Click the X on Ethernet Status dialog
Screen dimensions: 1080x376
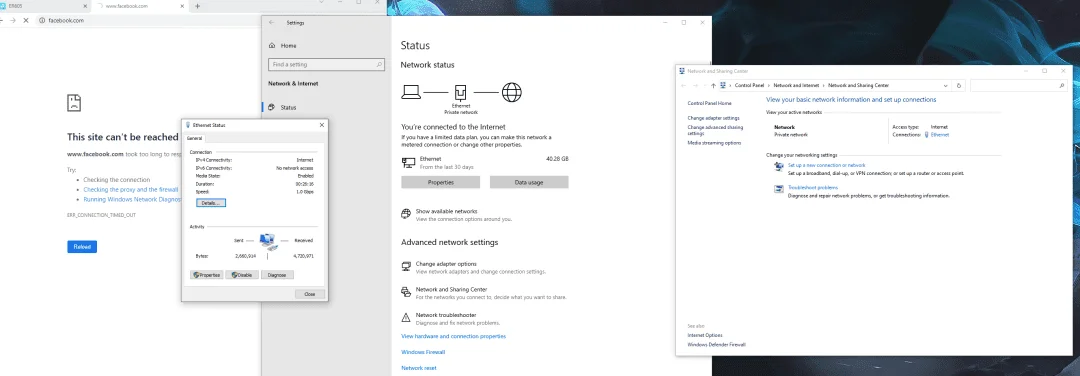coord(322,125)
